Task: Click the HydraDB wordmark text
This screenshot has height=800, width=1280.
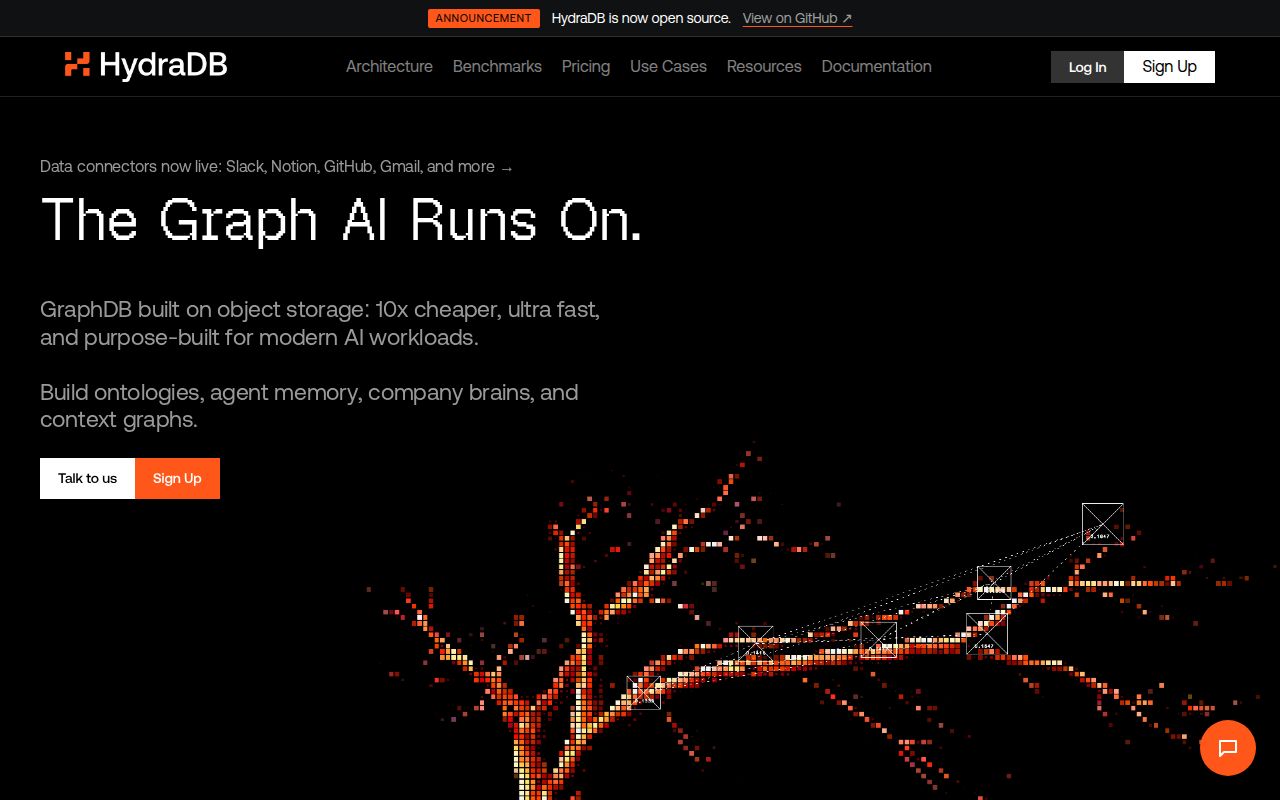Action: (163, 65)
